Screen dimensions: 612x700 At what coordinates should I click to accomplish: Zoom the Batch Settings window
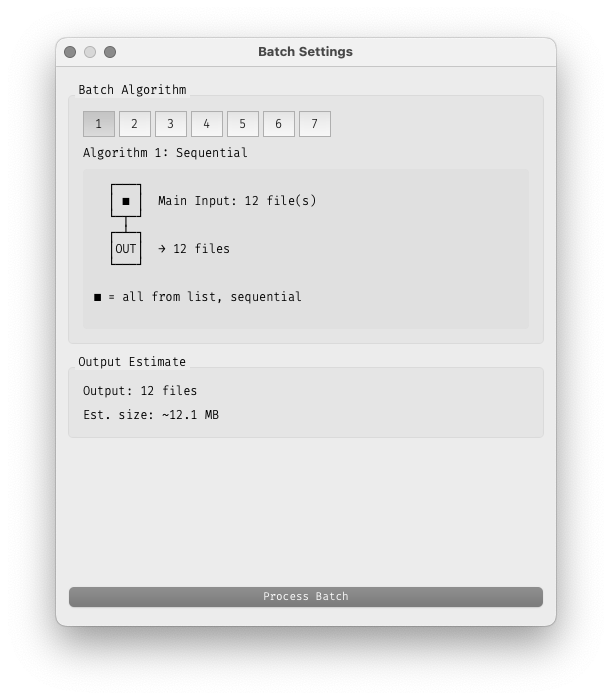click(x=110, y=52)
